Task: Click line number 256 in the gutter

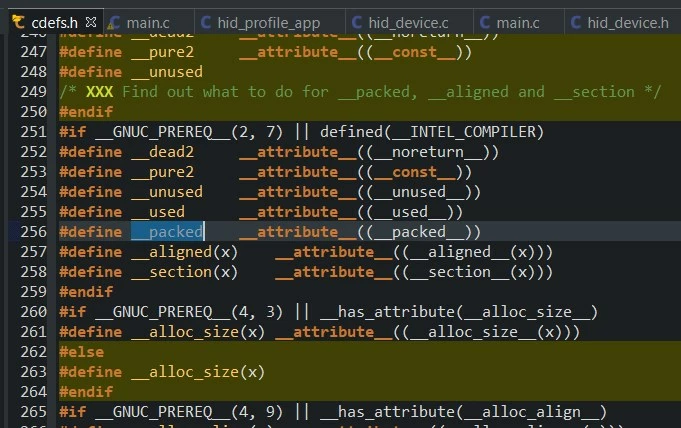Action: coord(33,232)
